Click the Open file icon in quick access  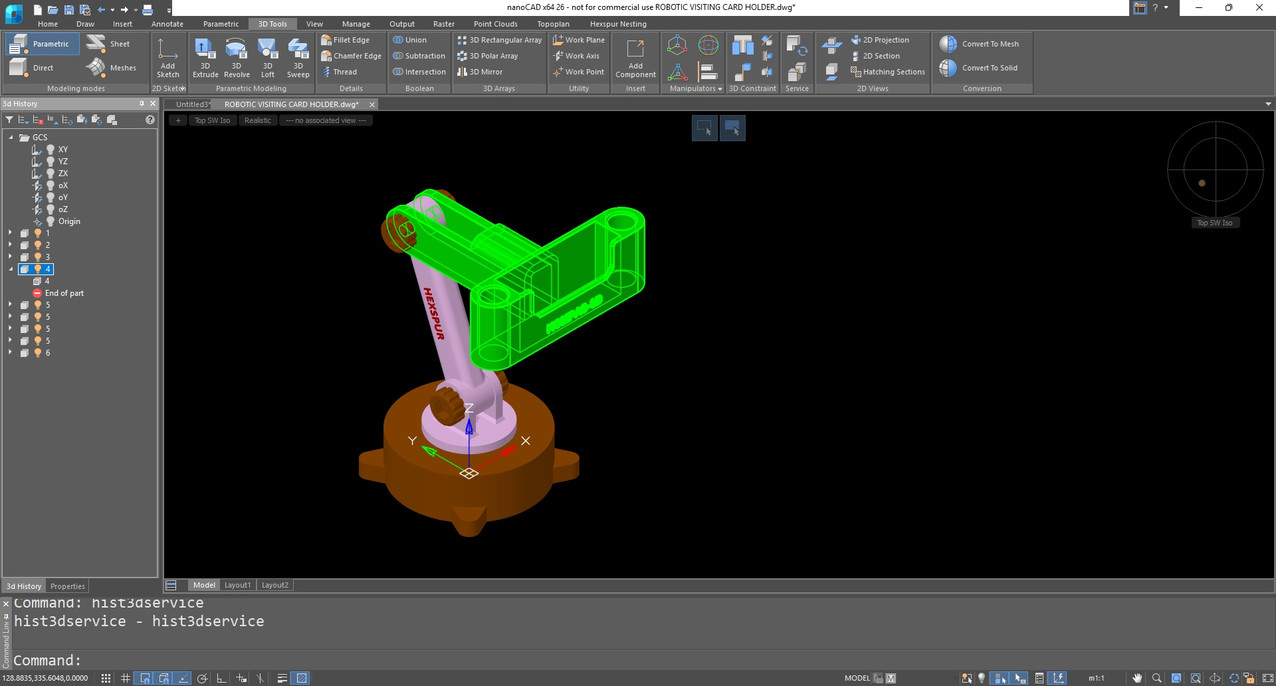[x=54, y=9]
